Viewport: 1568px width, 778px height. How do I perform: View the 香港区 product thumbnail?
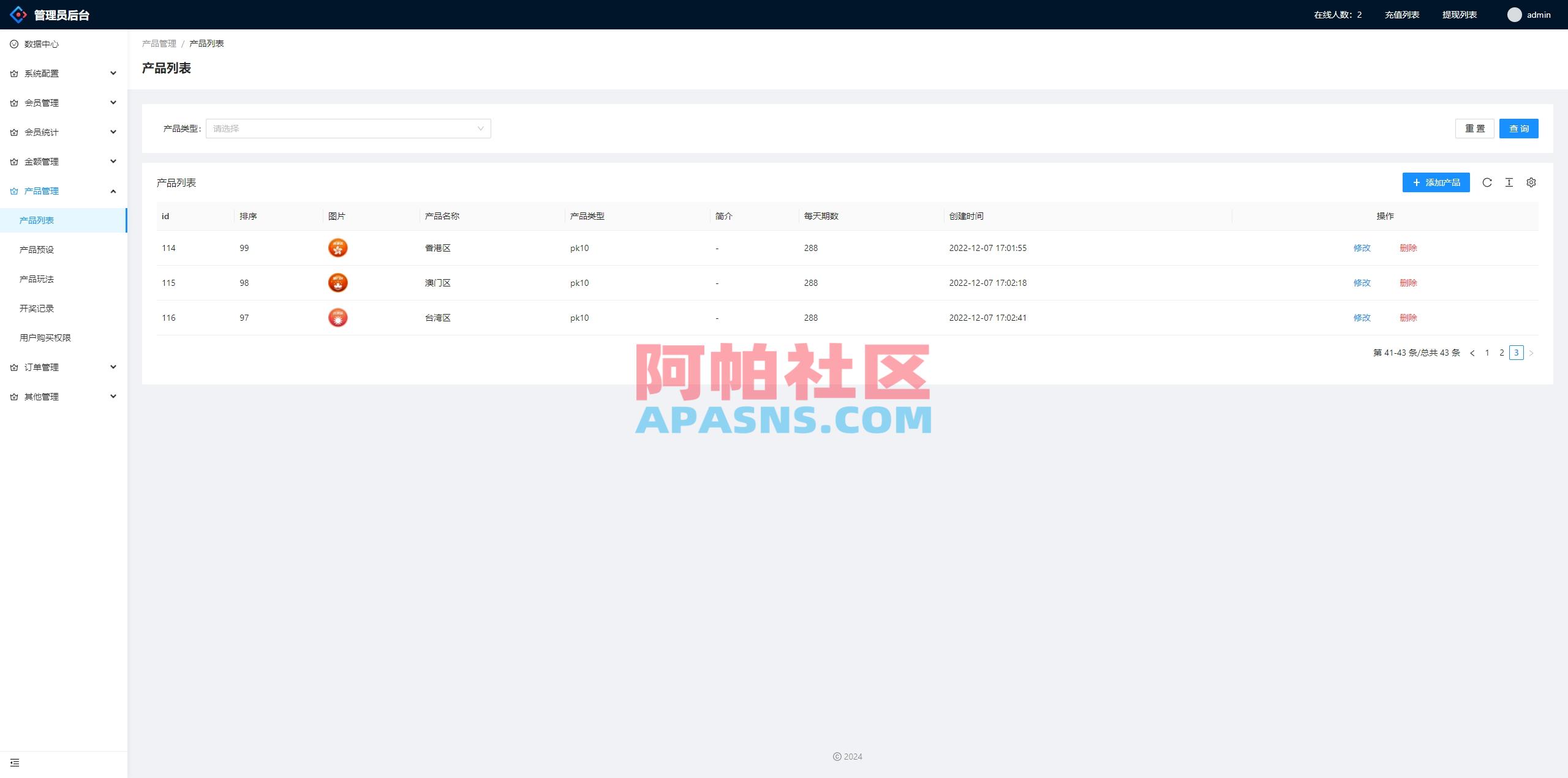(x=337, y=248)
